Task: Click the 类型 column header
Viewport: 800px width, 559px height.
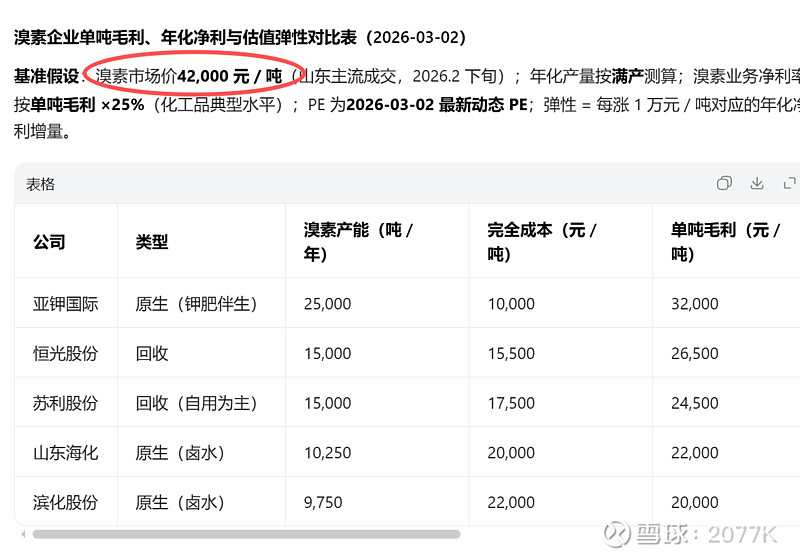Action: tap(152, 242)
